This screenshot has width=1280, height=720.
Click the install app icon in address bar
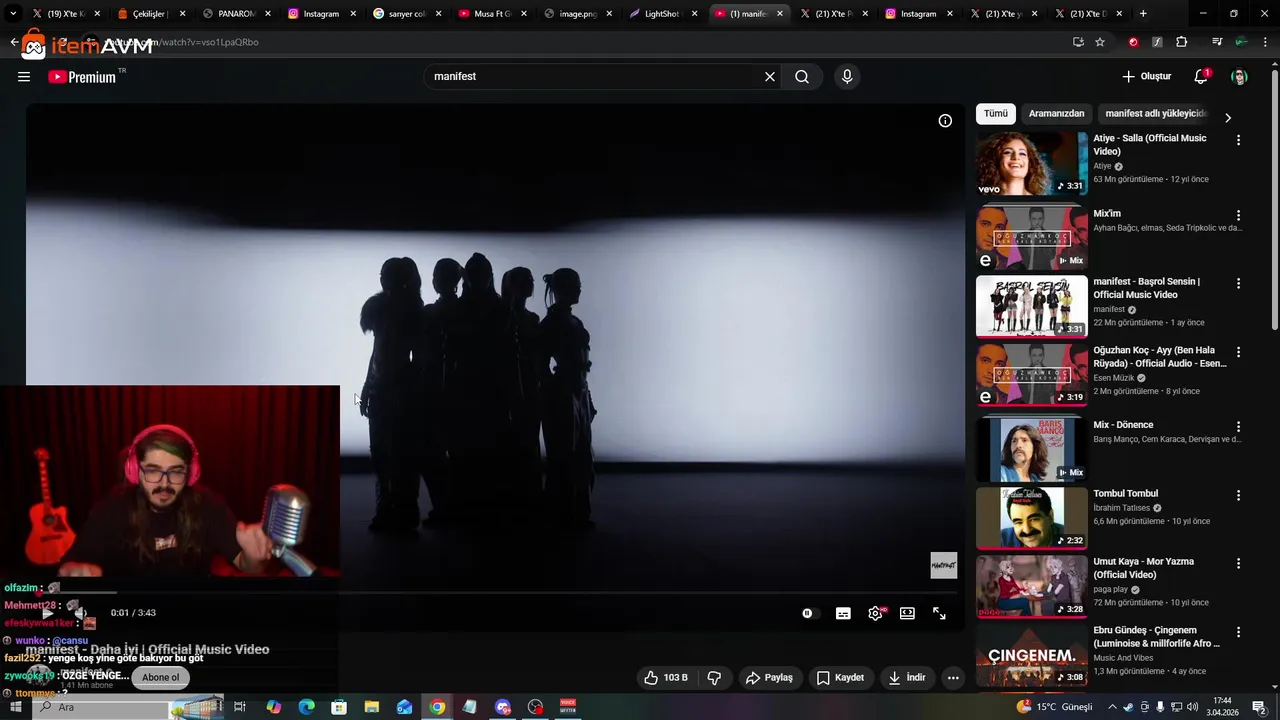click(x=1078, y=42)
